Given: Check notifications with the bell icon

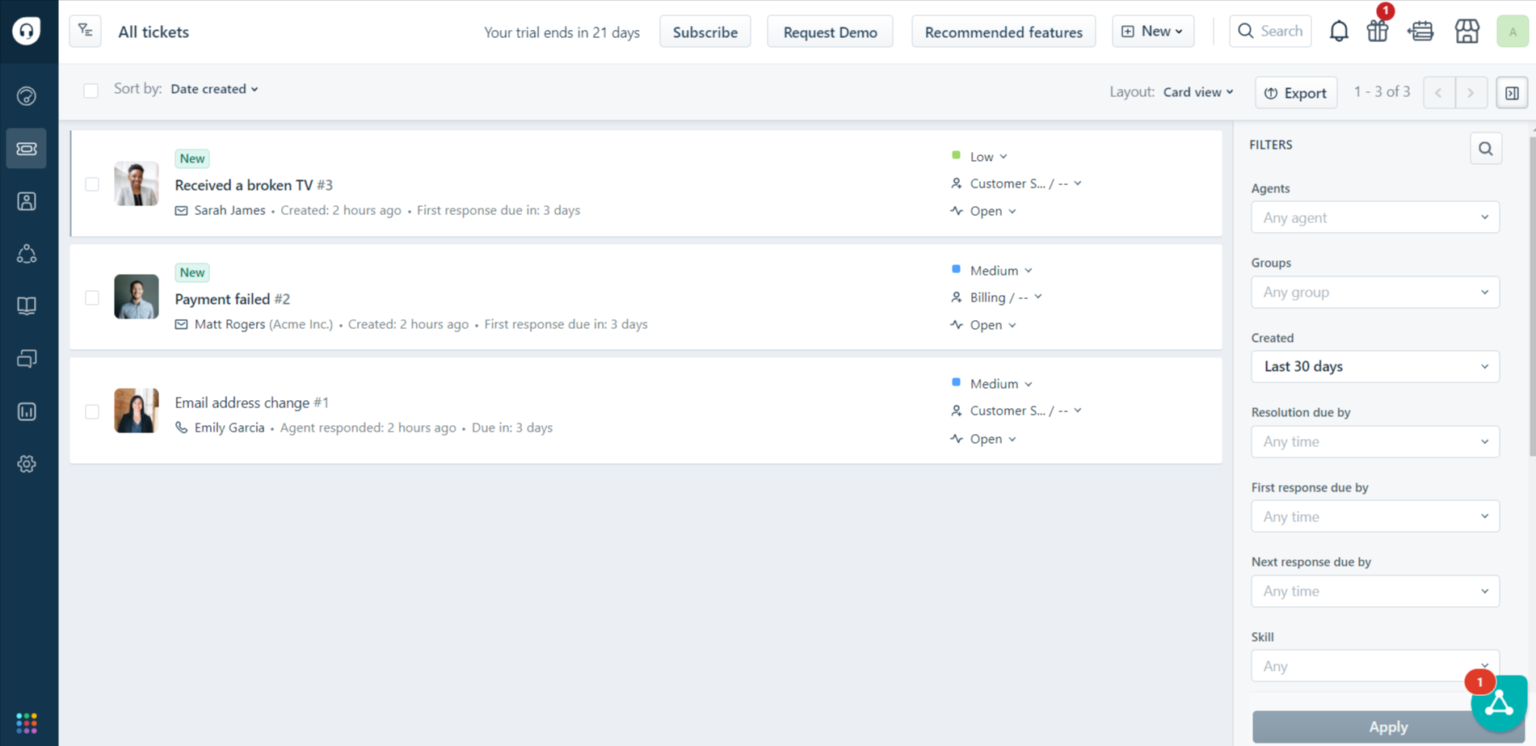Looking at the screenshot, I should point(1339,30).
